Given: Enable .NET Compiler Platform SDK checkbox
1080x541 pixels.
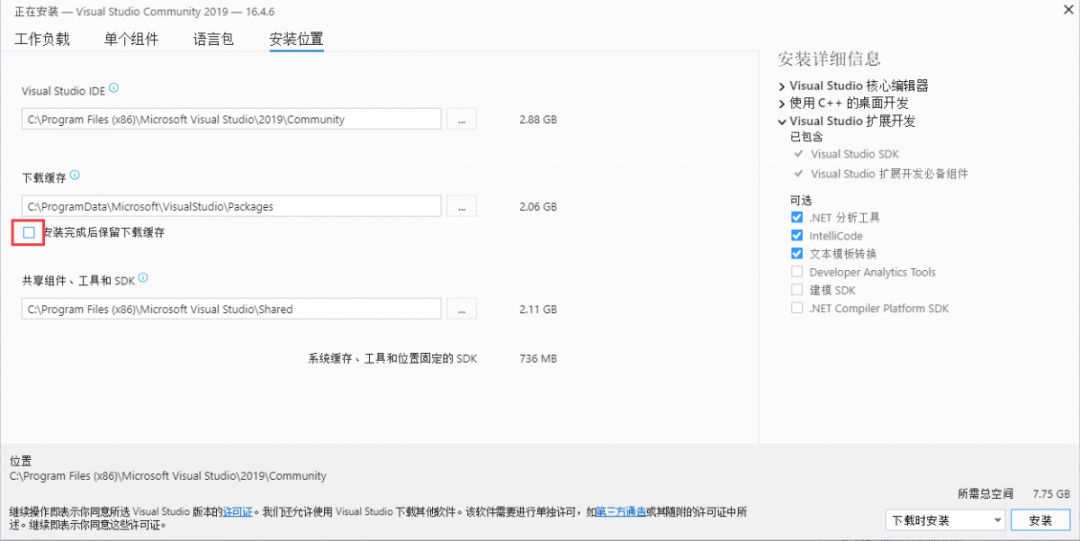Looking at the screenshot, I should click(x=797, y=307).
